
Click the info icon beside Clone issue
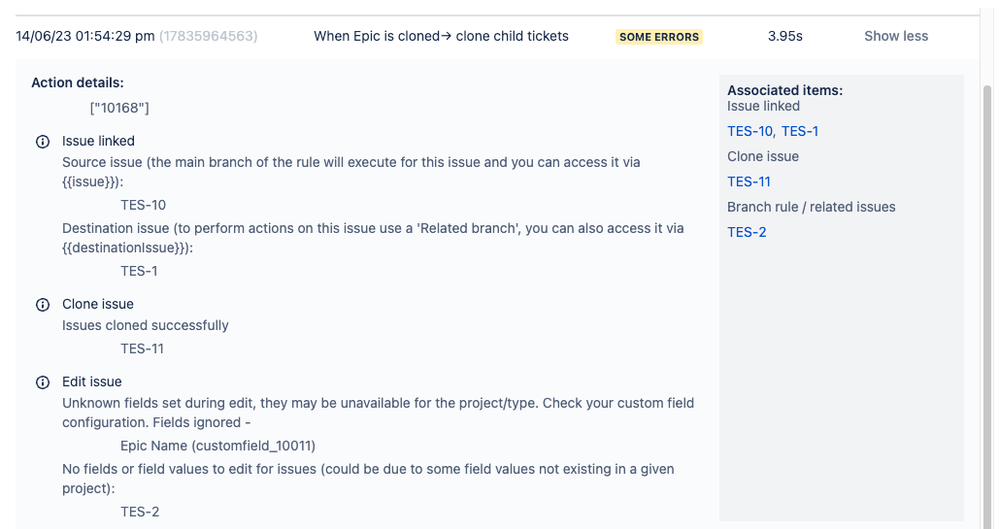point(43,304)
